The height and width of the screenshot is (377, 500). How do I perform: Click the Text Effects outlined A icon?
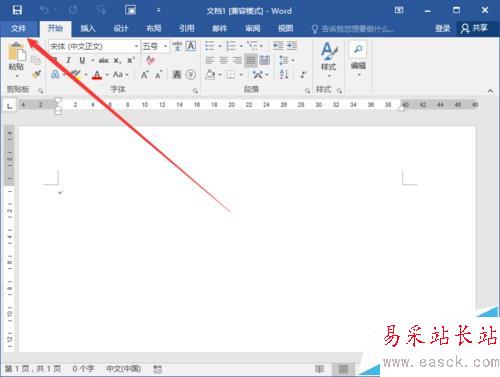[55, 74]
